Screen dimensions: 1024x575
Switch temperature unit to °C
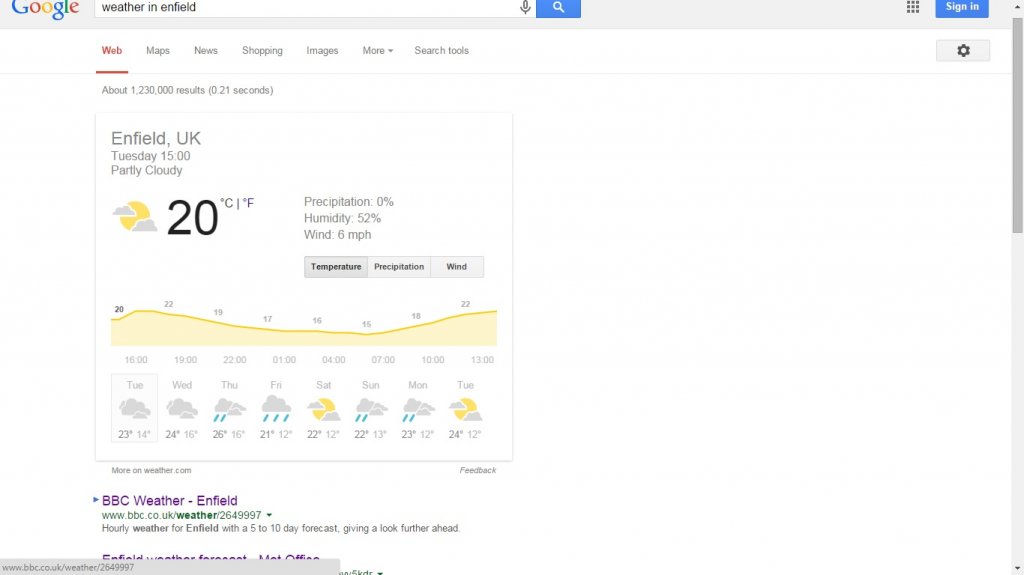226,203
